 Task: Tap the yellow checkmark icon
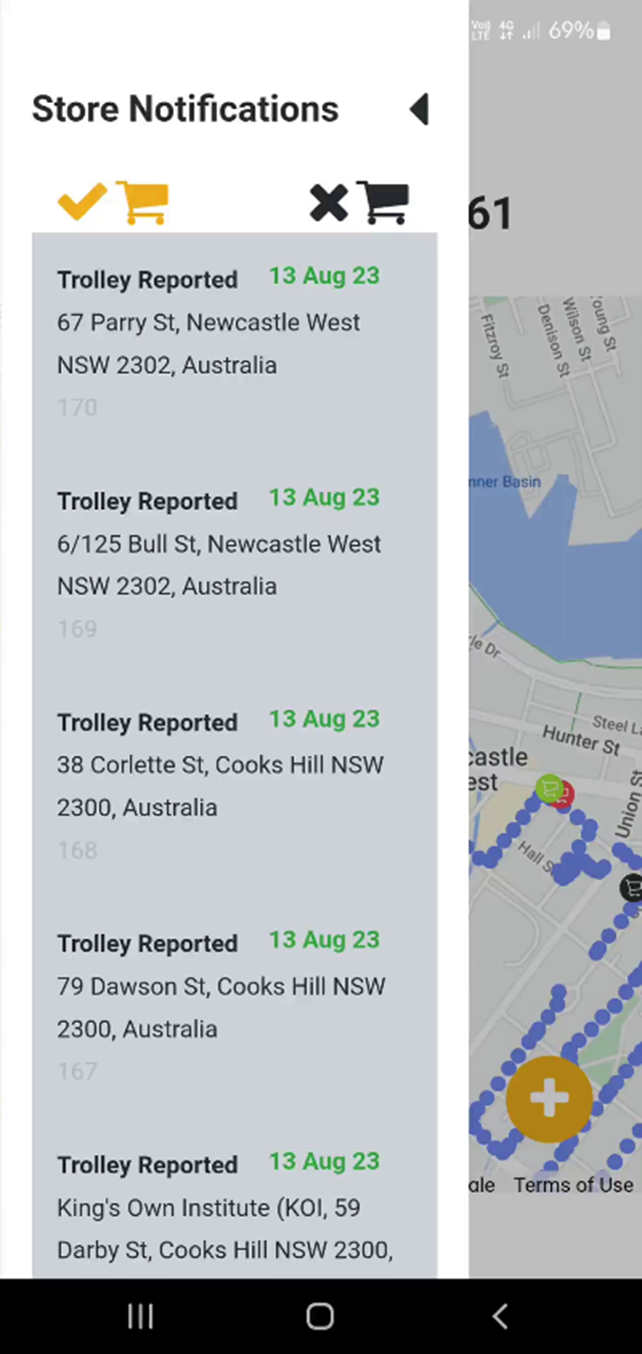82,203
